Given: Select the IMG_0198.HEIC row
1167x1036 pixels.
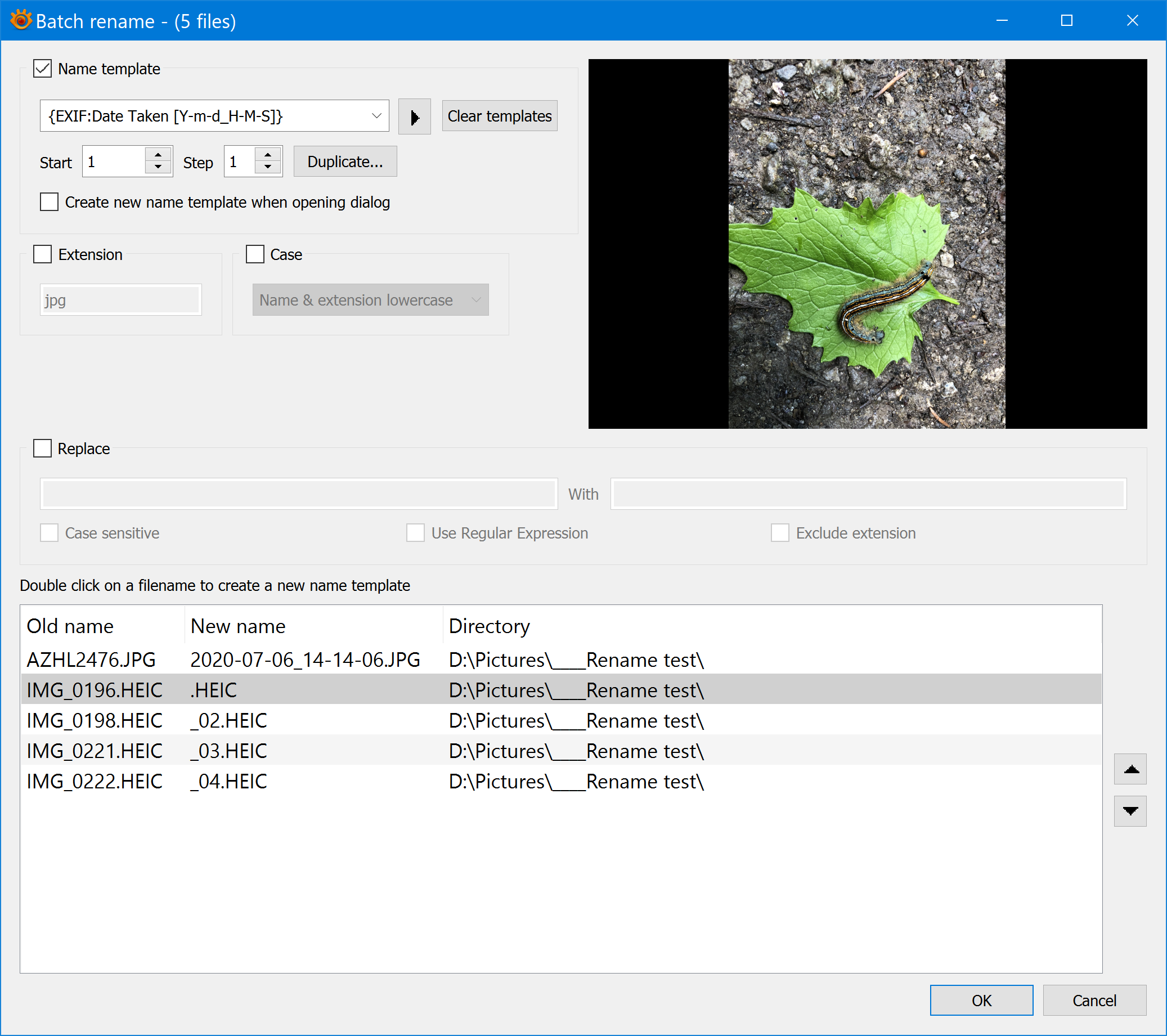Looking at the screenshot, I should 95,720.
